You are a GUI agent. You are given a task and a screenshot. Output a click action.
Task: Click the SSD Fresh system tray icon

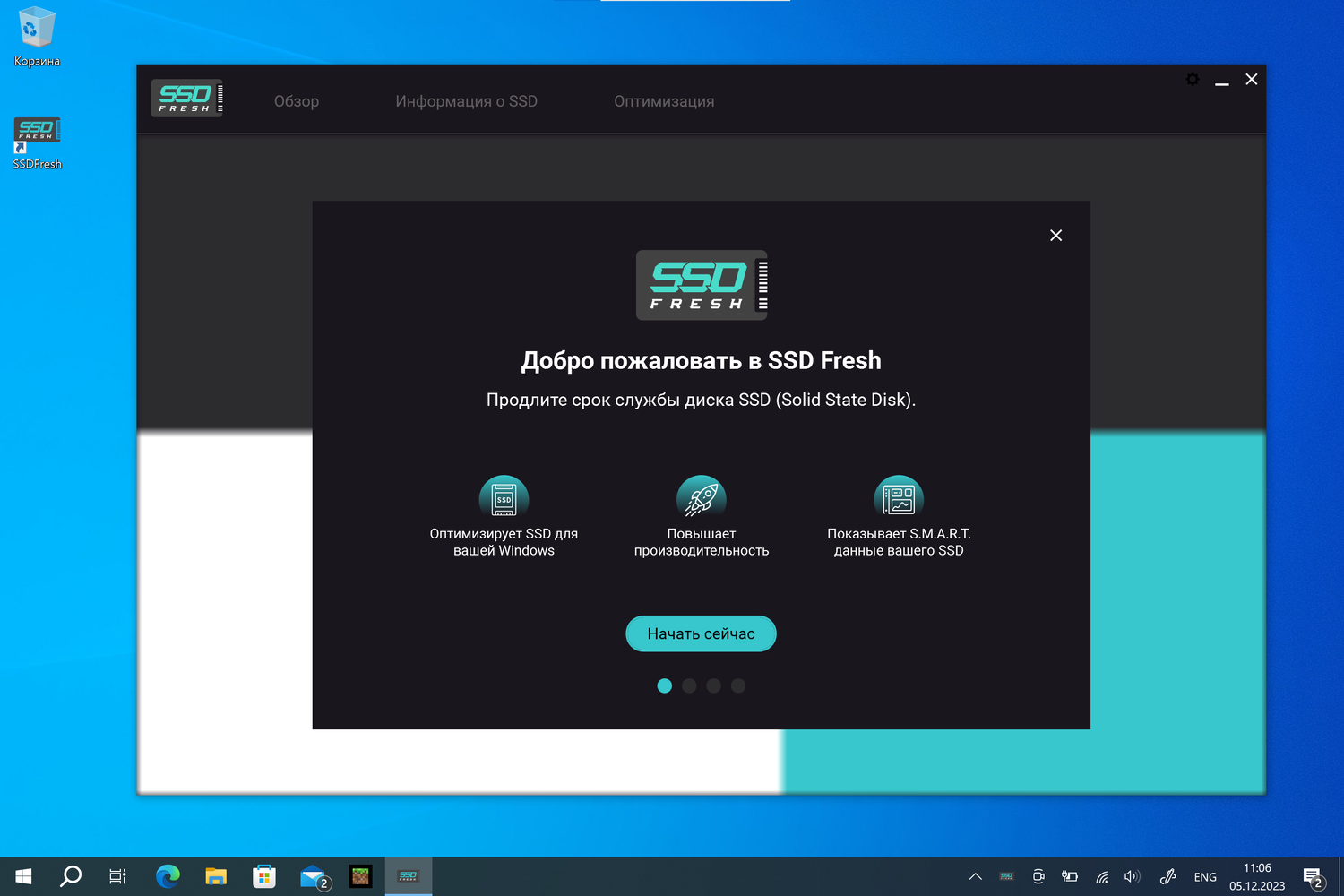point(1007,876)
